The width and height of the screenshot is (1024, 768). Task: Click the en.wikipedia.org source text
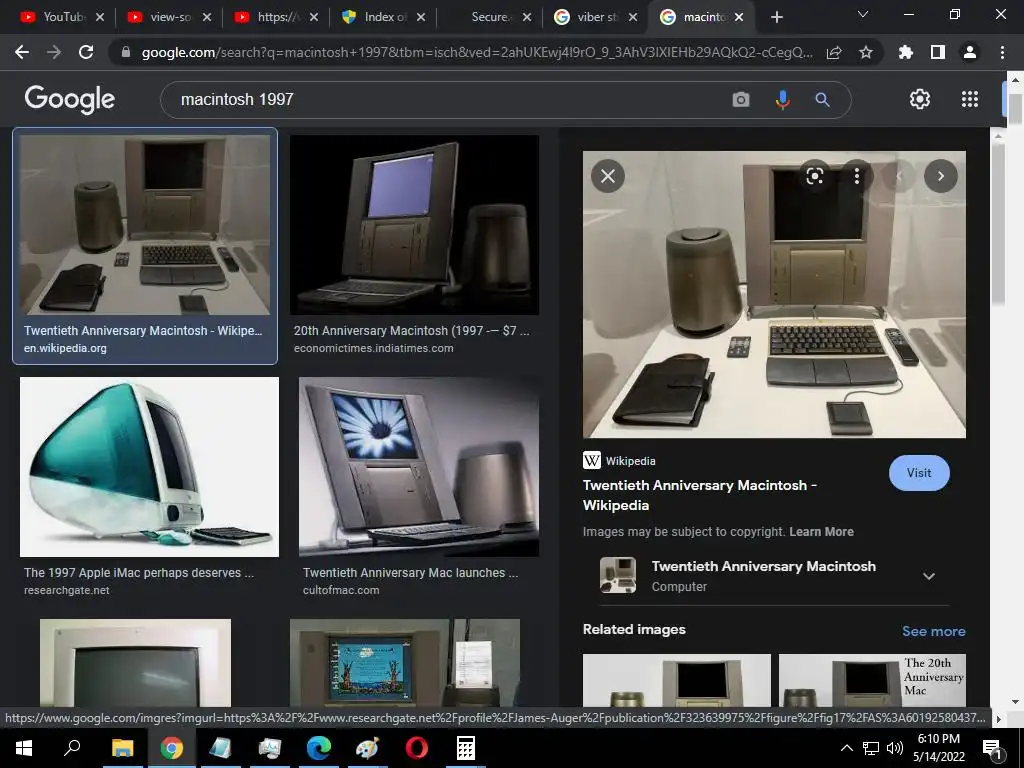point(65,348)
